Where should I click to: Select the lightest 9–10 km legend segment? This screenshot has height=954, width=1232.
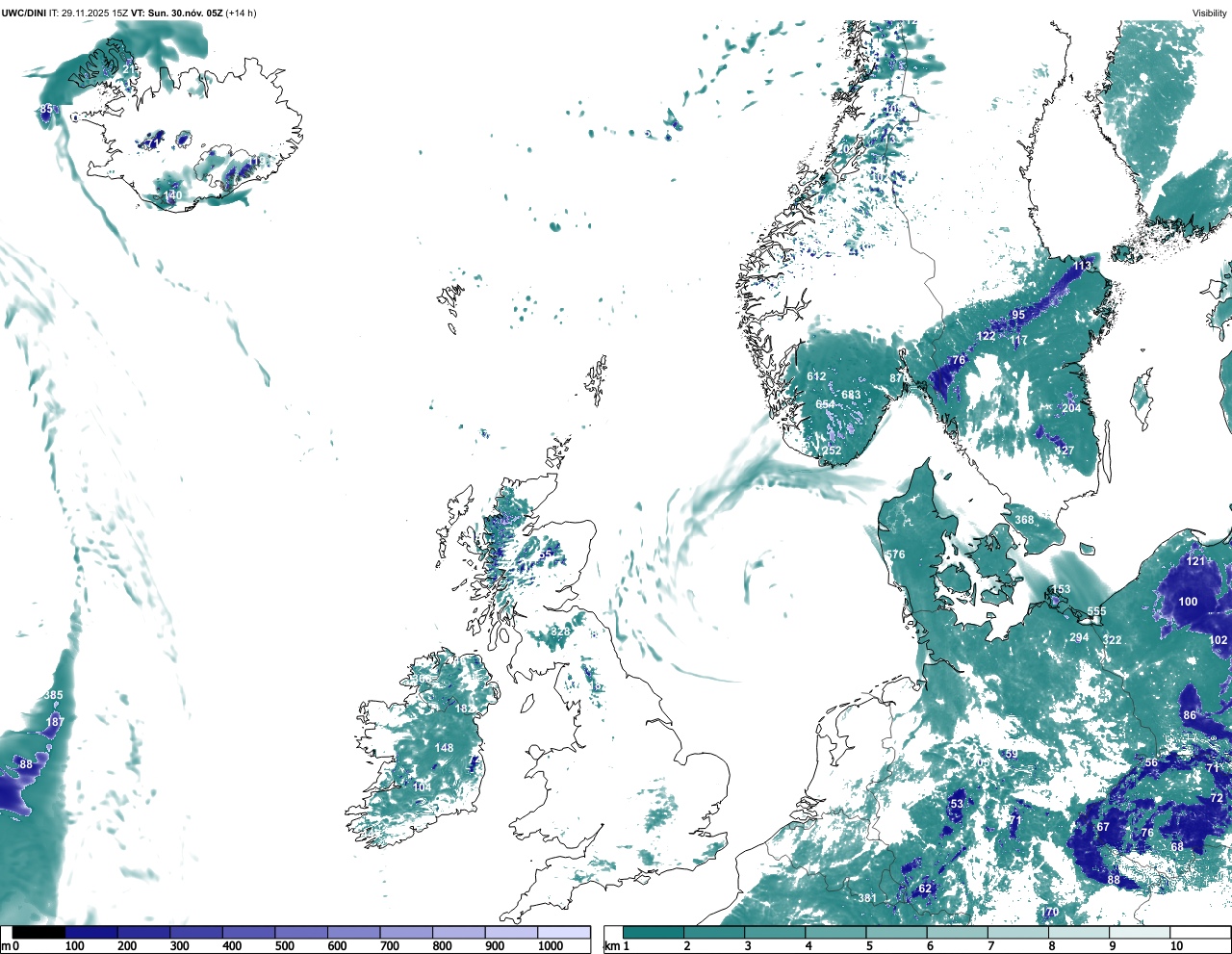[1140, 932]
